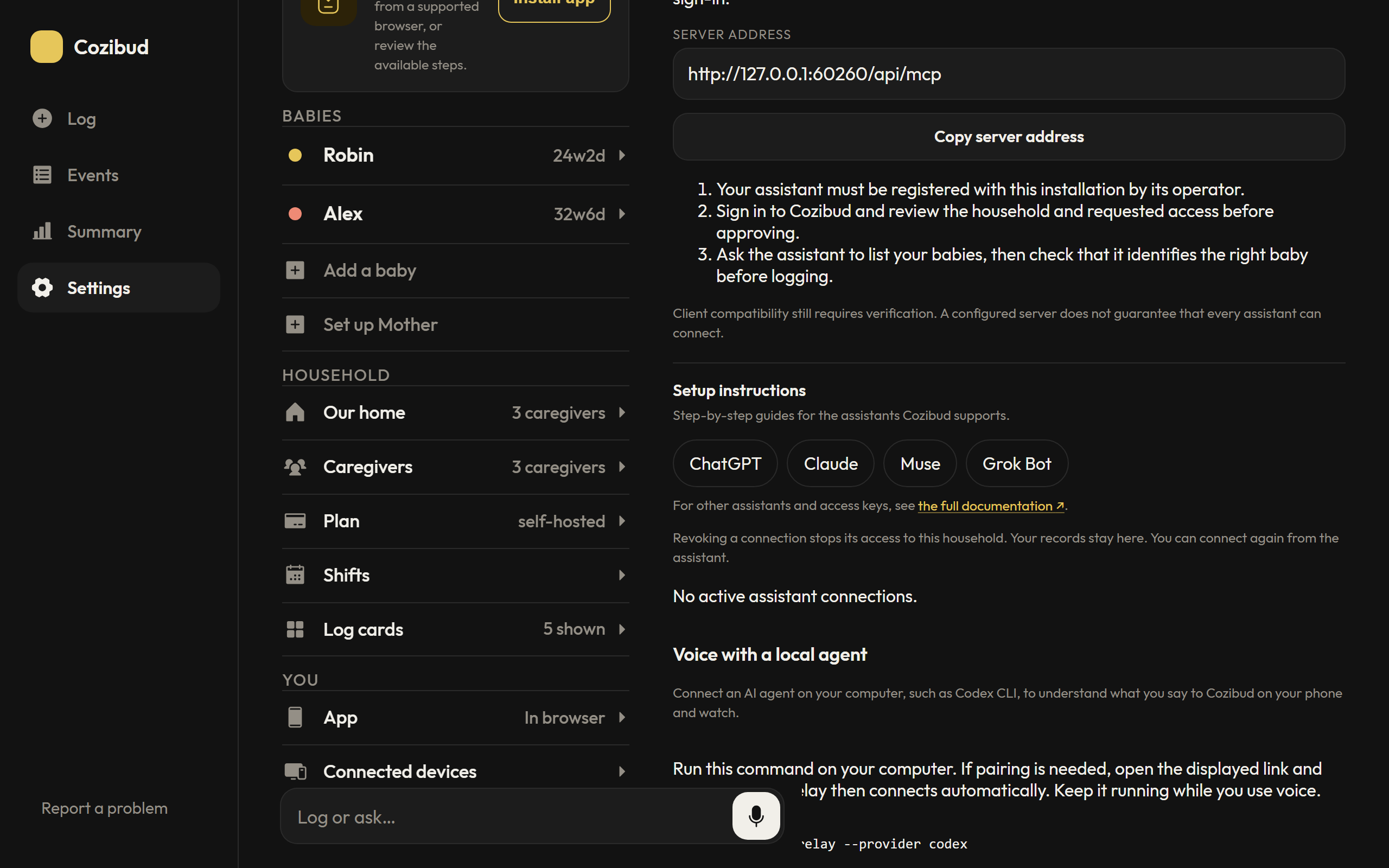
Task: Click Robin's age 24w2d
Action: click(578, 155)
